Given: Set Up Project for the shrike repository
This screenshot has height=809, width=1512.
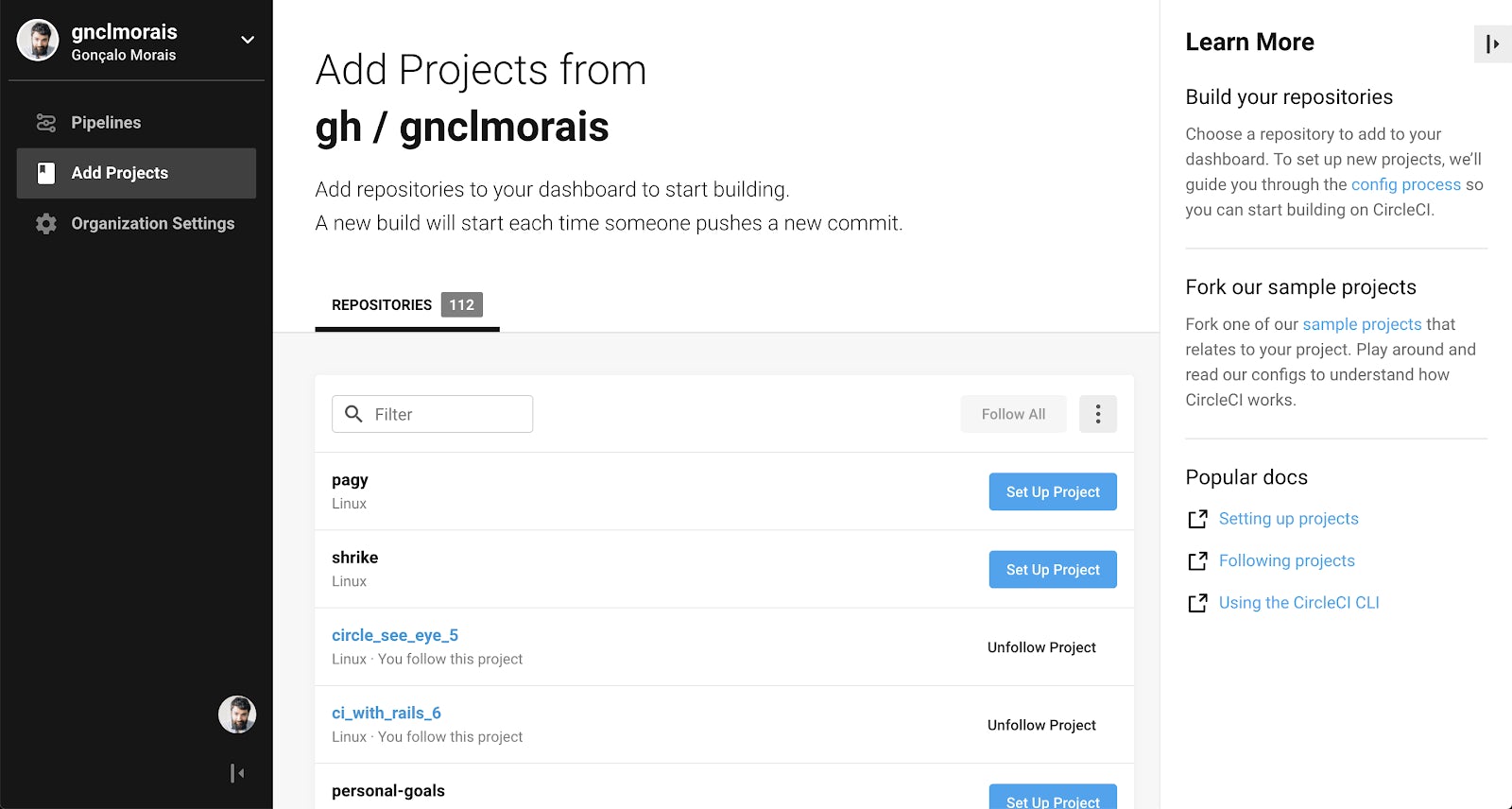Looking at the screenshot, I should [1052, 569].
